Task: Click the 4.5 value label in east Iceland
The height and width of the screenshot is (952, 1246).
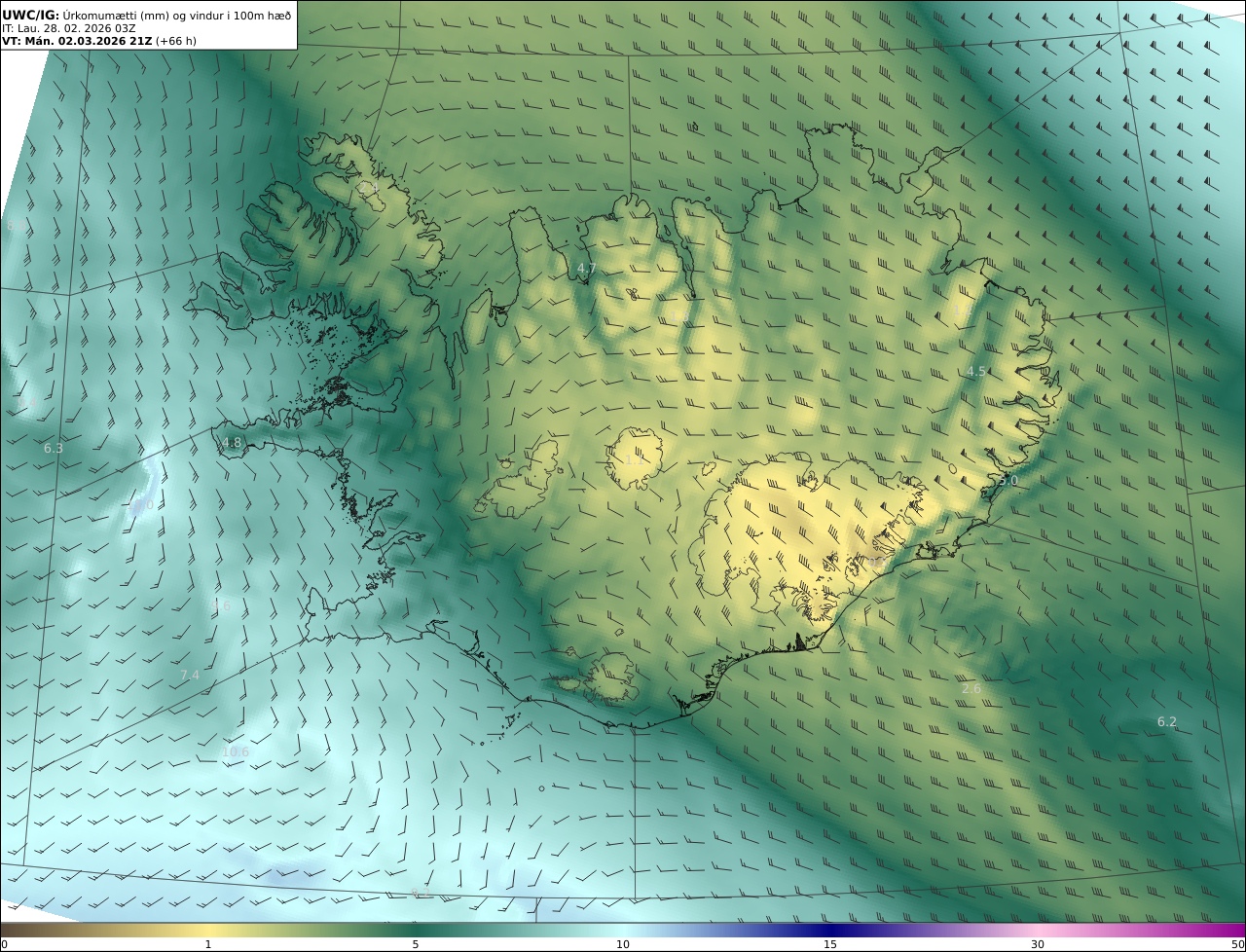Action: pyautogui.click(x=976, y=371)
